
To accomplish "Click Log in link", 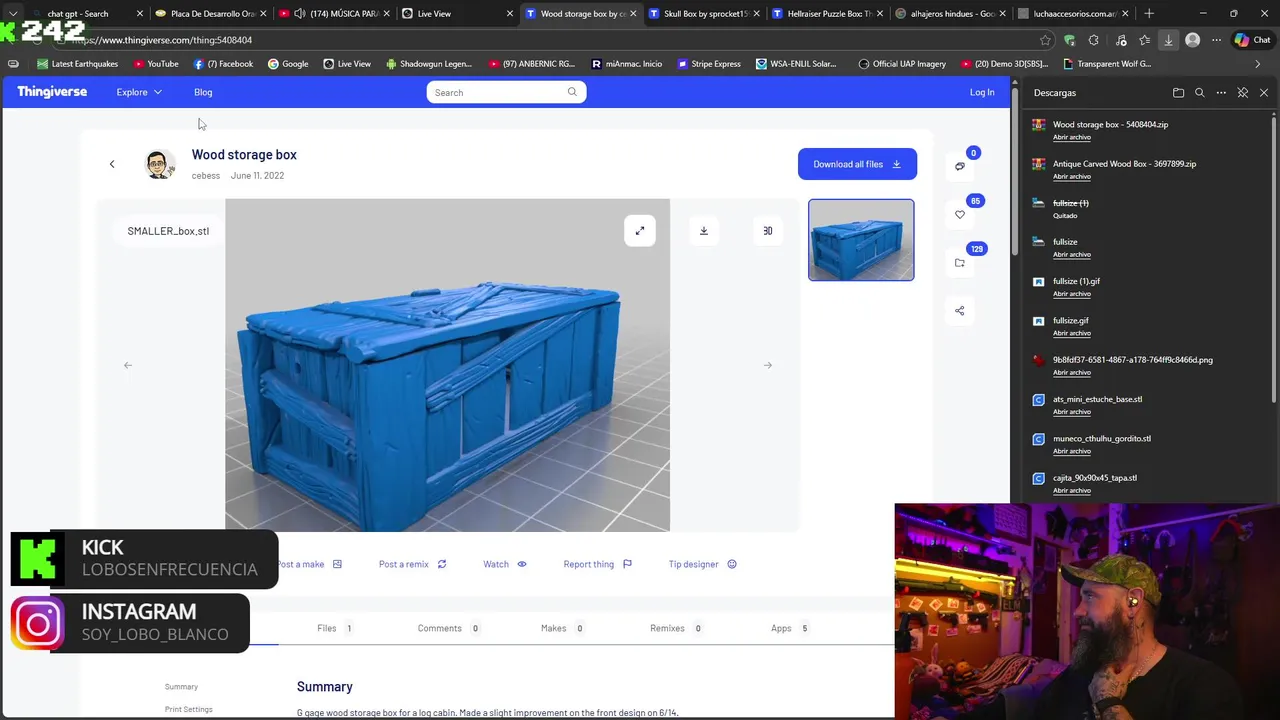I will point(982,92).
